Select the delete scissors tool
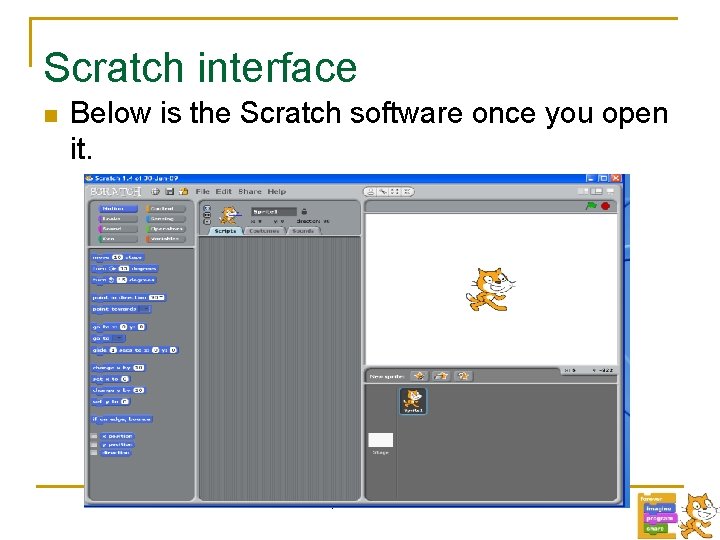720x540 pixels. (382, 191)
